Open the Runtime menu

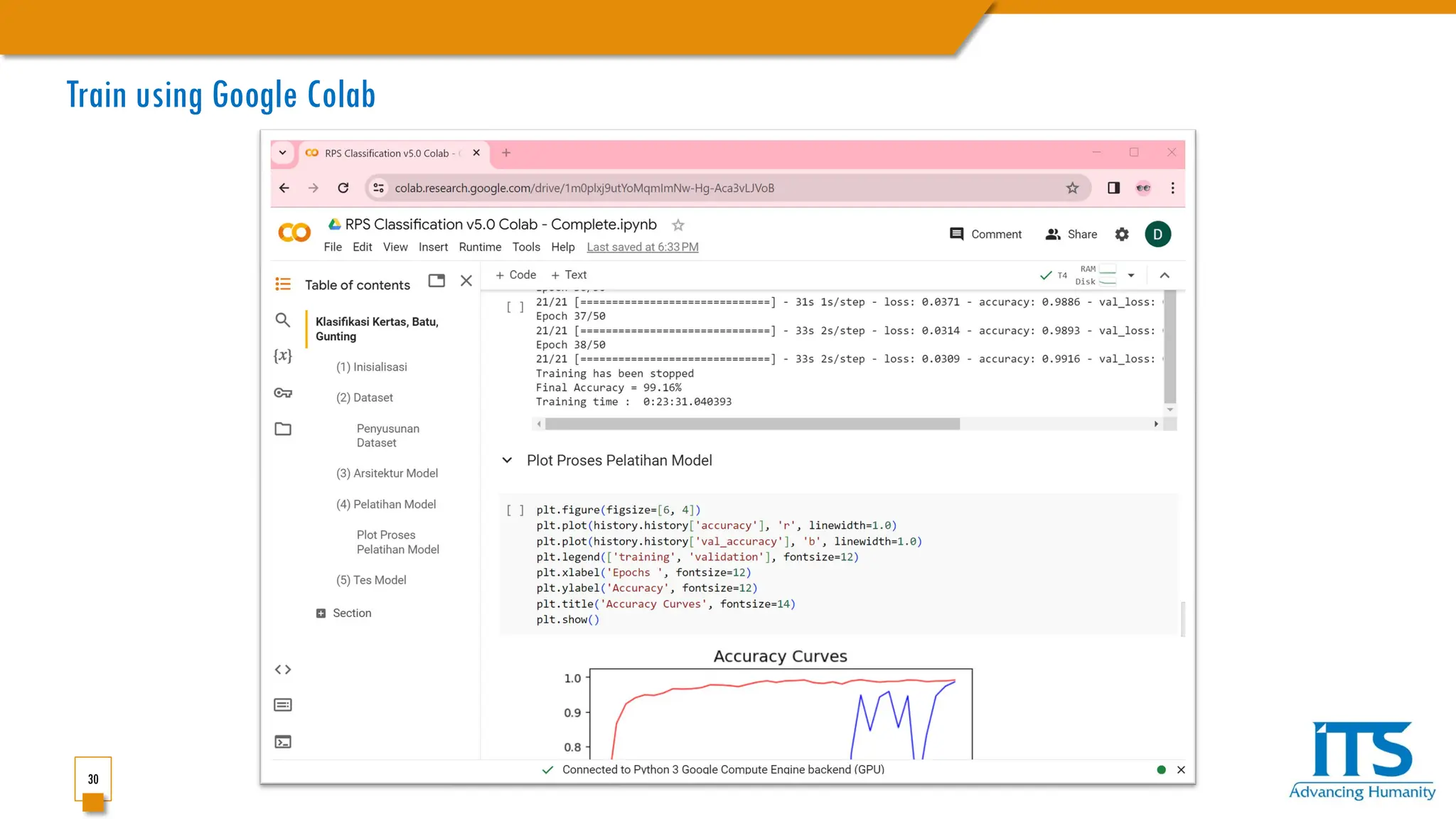480,247
